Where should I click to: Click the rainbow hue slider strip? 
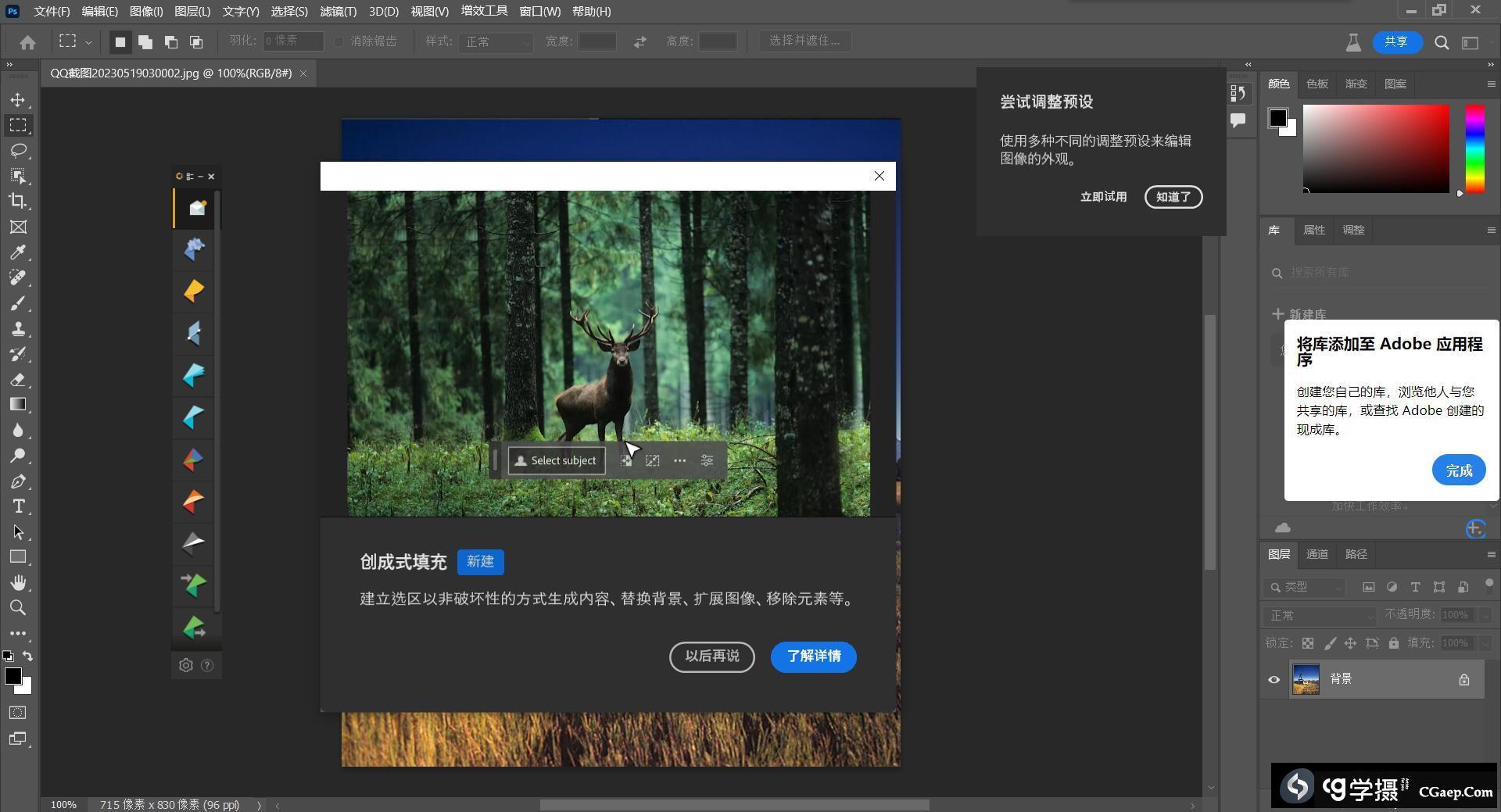tap(1474, 148)
